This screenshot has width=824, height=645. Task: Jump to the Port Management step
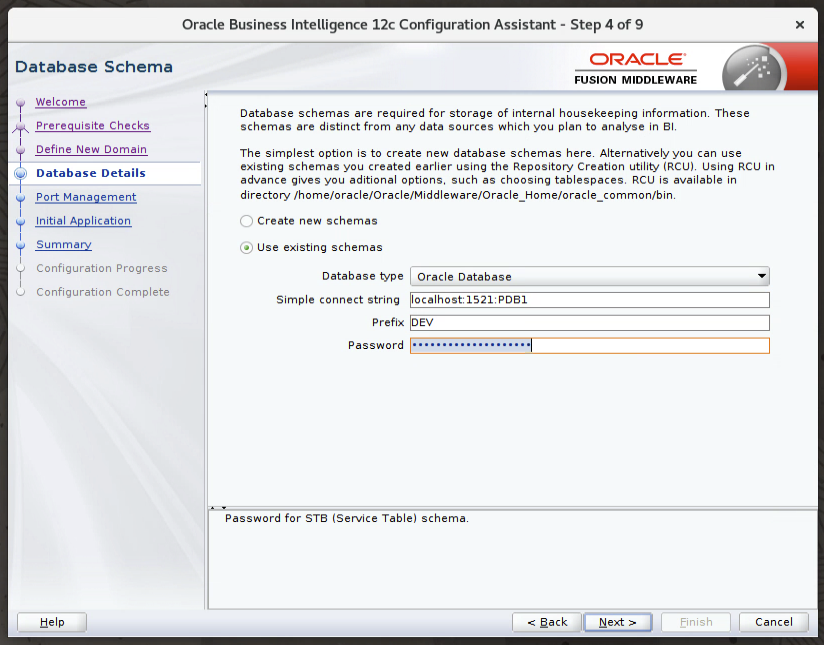click(x=86, y=197)
